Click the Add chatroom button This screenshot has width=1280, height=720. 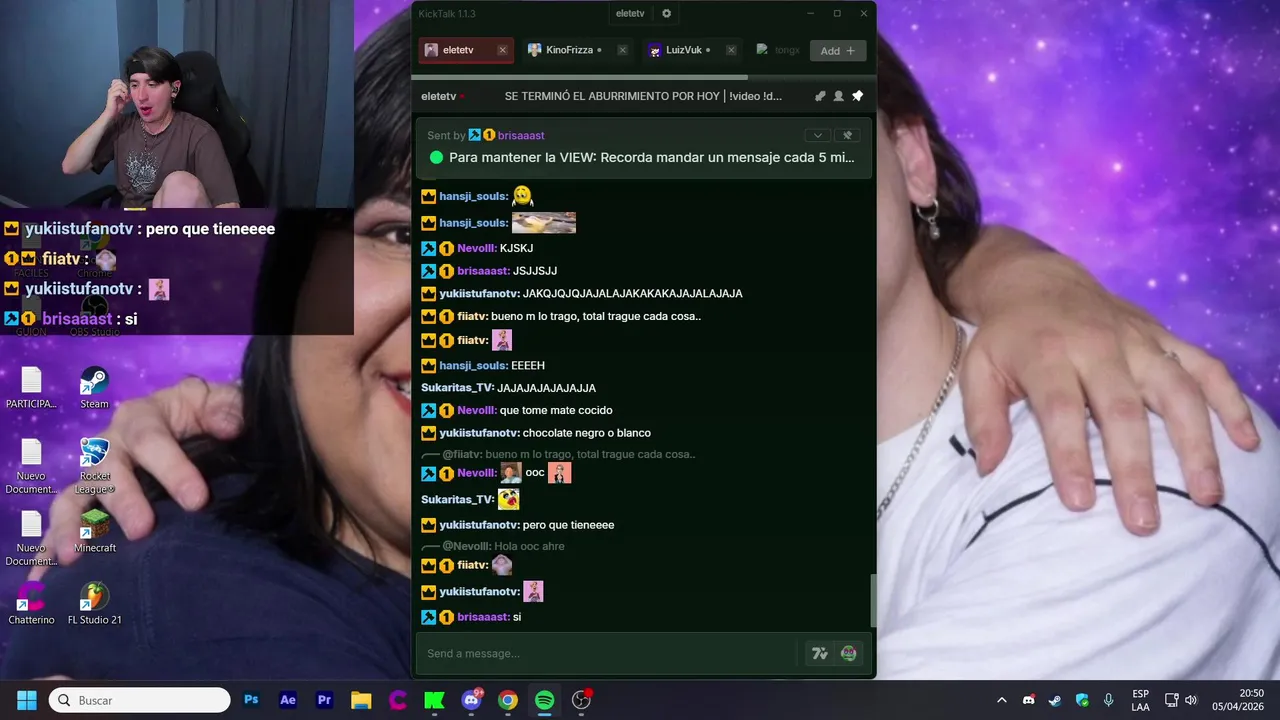click(x=838, y=50)
